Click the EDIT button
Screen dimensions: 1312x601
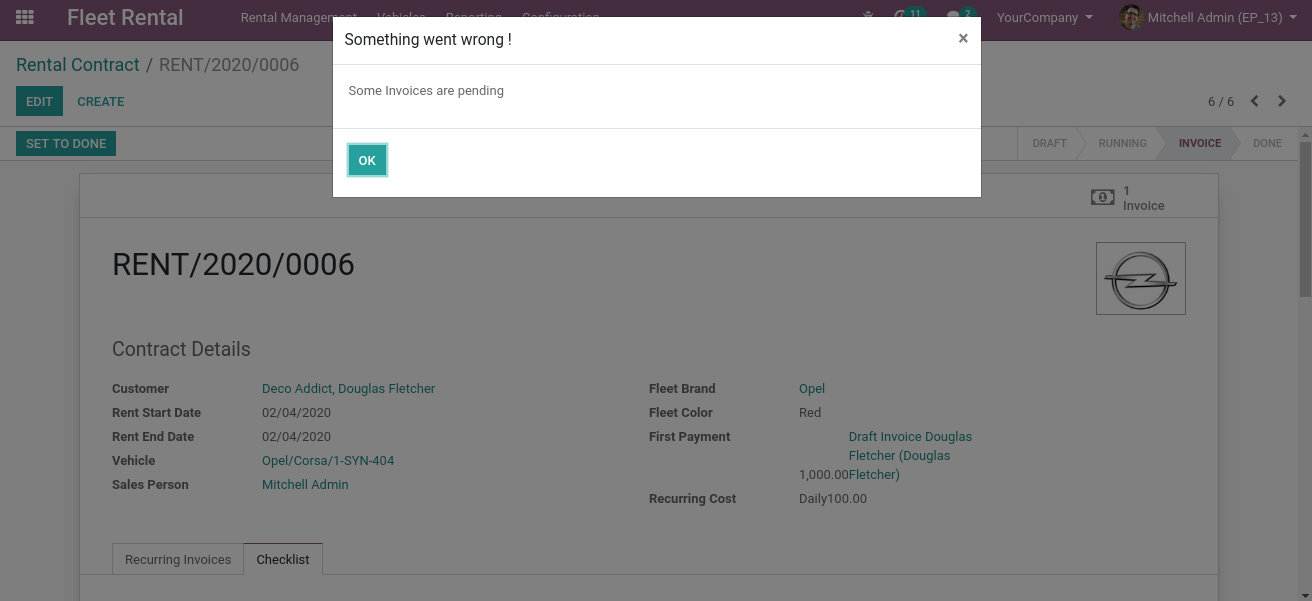39,101
